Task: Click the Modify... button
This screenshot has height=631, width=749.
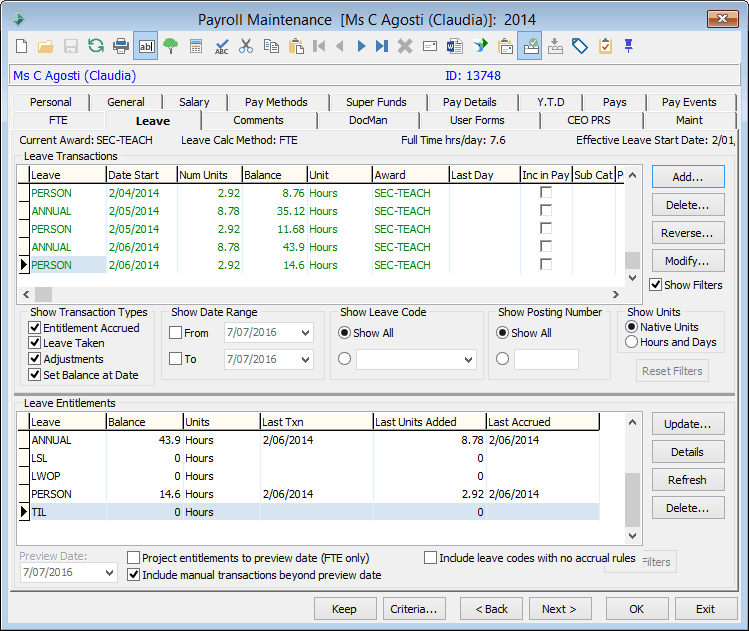Action: pos(688,261)
